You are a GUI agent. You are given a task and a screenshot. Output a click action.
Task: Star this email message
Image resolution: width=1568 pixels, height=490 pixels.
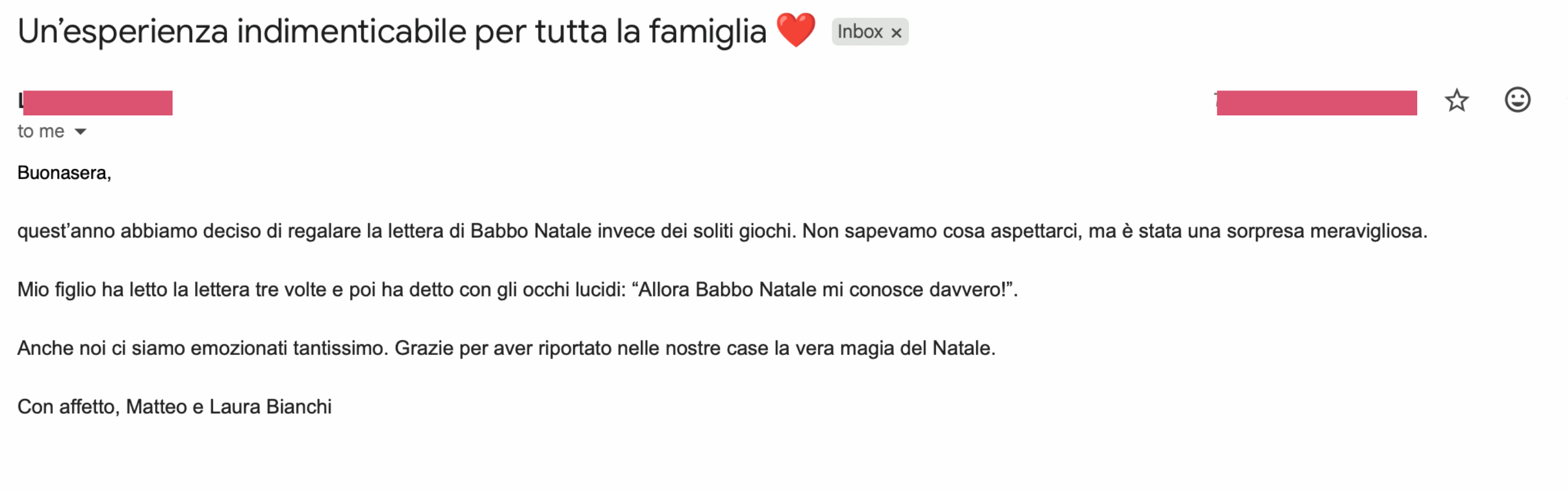[1456, 100]
